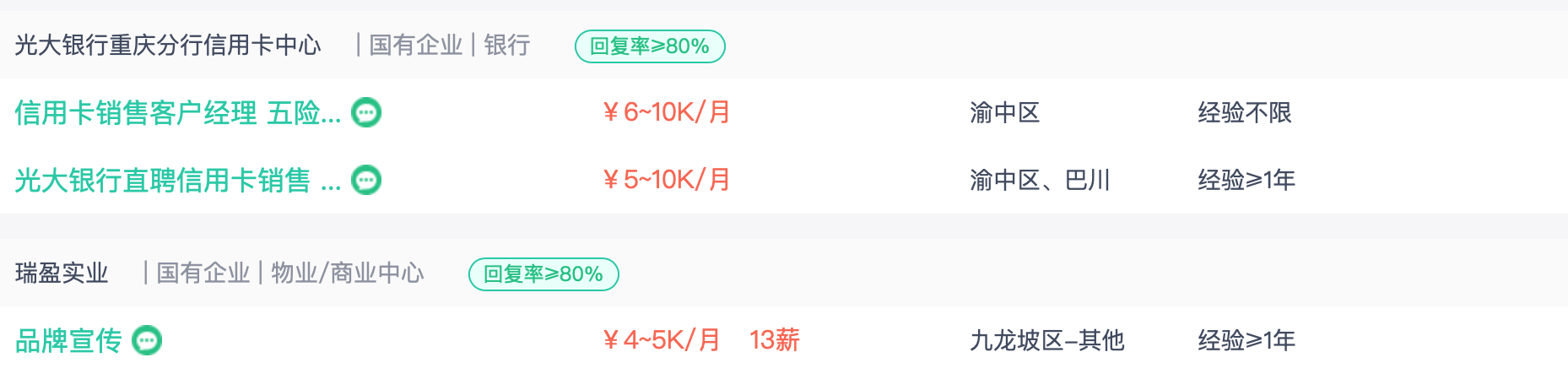Click the ¥4~5K/月 salary for 品牌宣传

coord(662,340)
